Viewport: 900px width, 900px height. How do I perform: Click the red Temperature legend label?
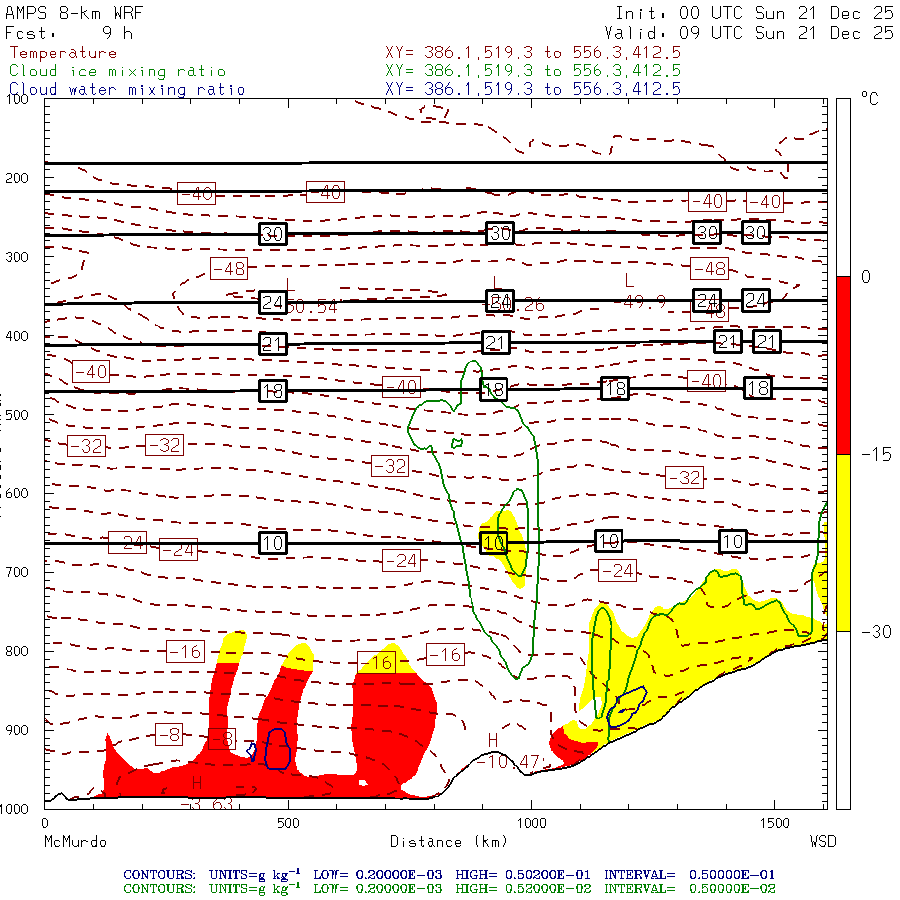pos(63,53)
